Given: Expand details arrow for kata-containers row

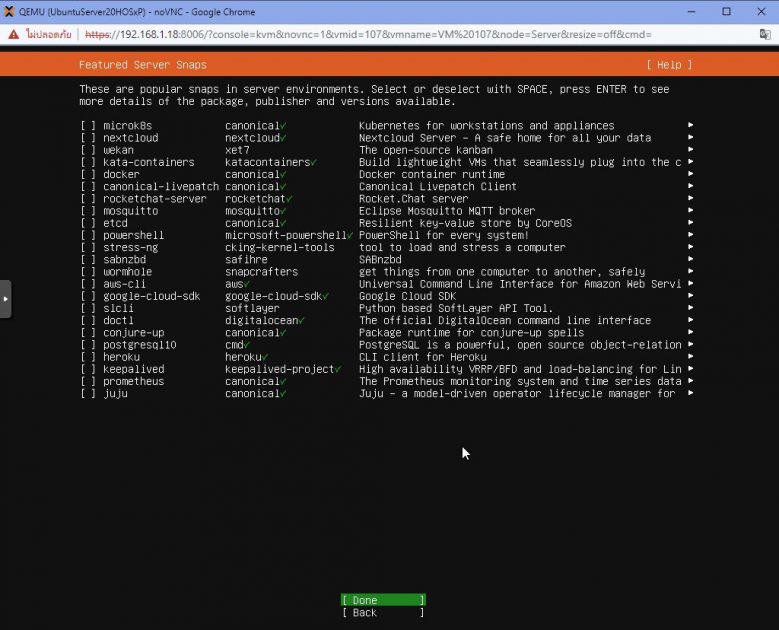Looking at the screenshot, I should click(x=690, y=161).
